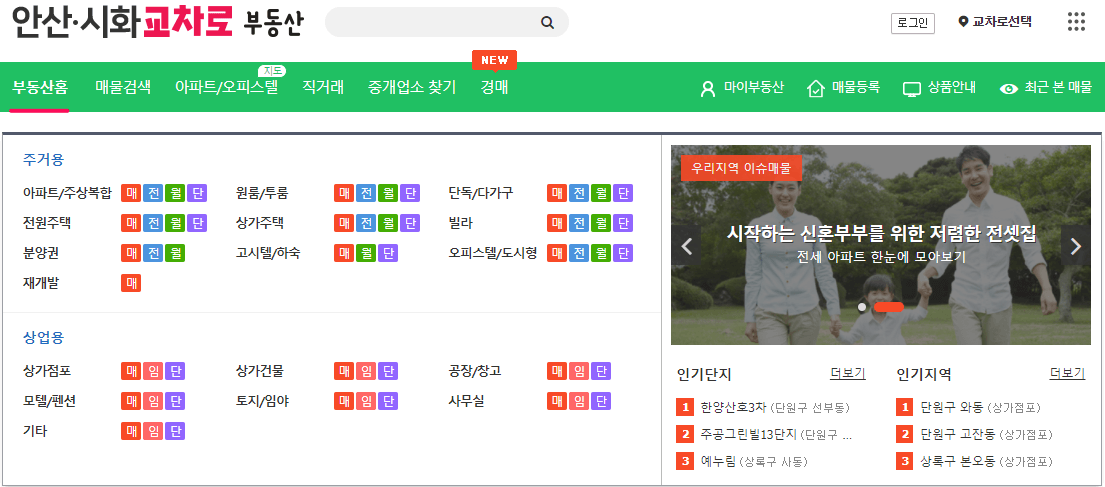Click 더보기 next to 인기지역
Screen dimensions: 1105x487
tap(1067, 374)
